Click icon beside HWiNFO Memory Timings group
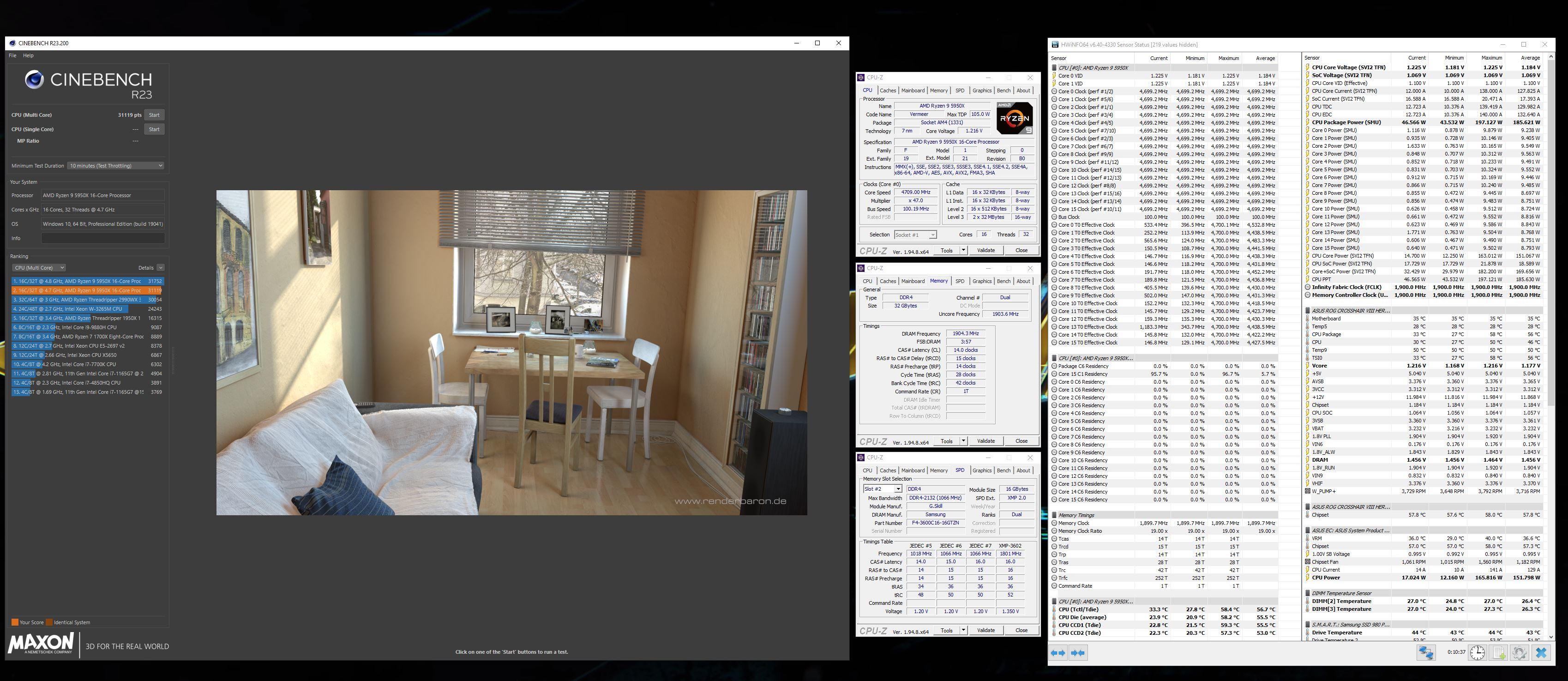This screenshot has width=1568, height=681. pos(1054,515)
